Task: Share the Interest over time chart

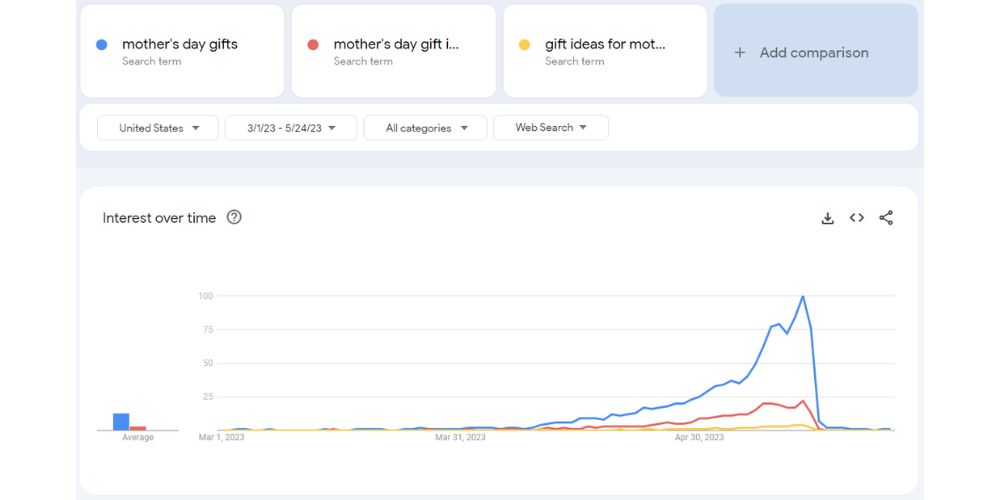Action: (886, 218)
